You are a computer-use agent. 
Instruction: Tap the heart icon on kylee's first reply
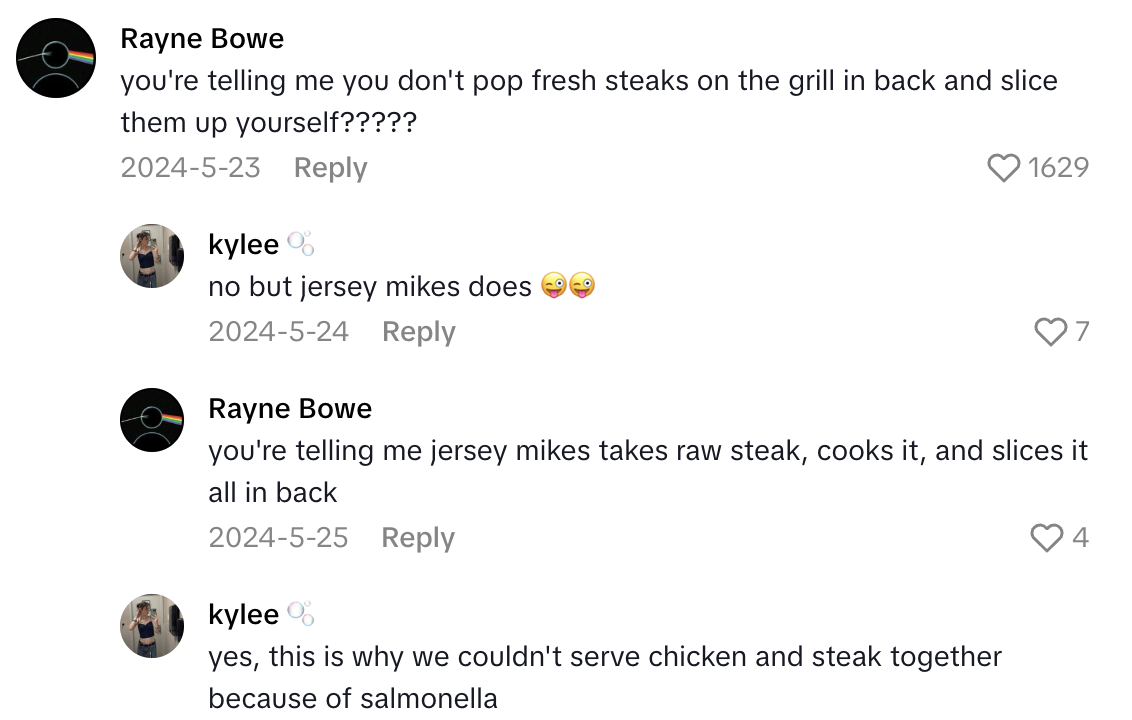(x=1050, y=332)
